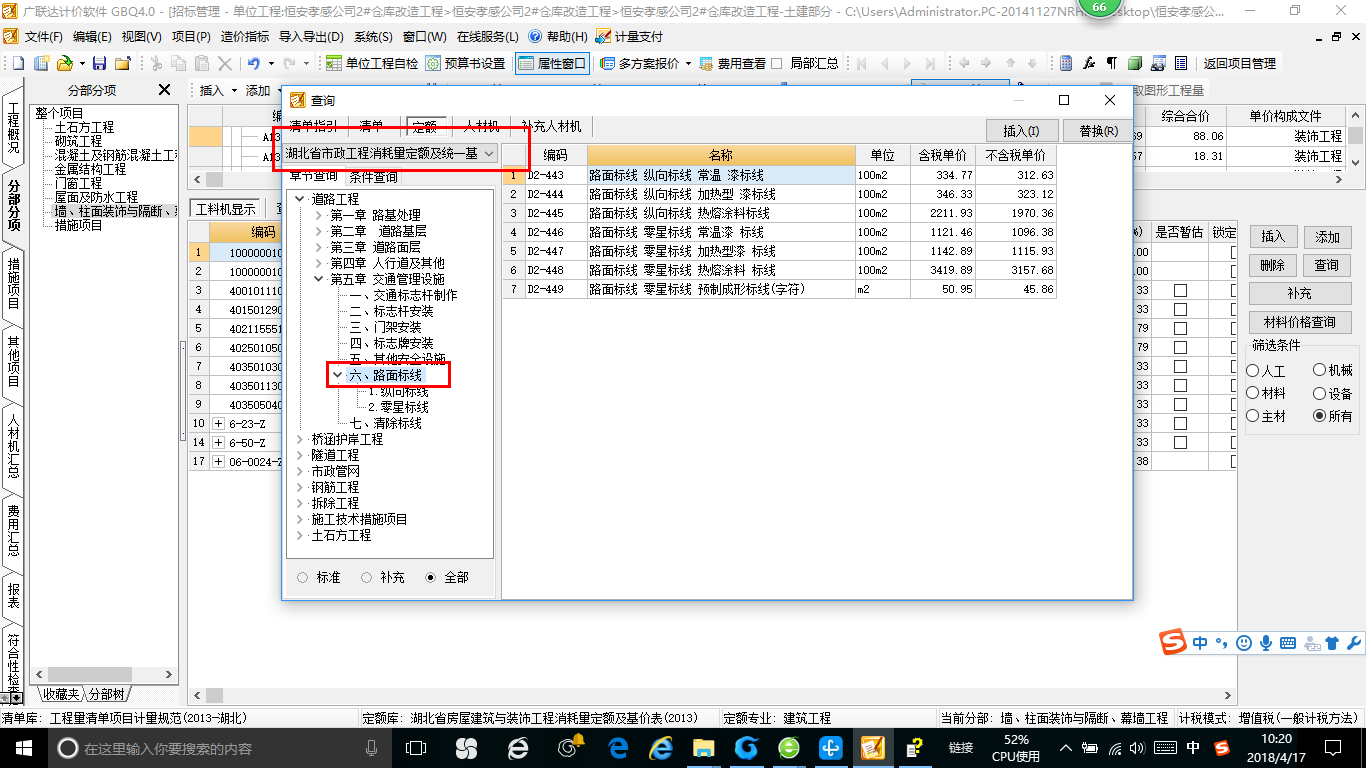
Task: Collapse the 道路工程 tree node
Action: pyautogui.click(x=299, y=199)
